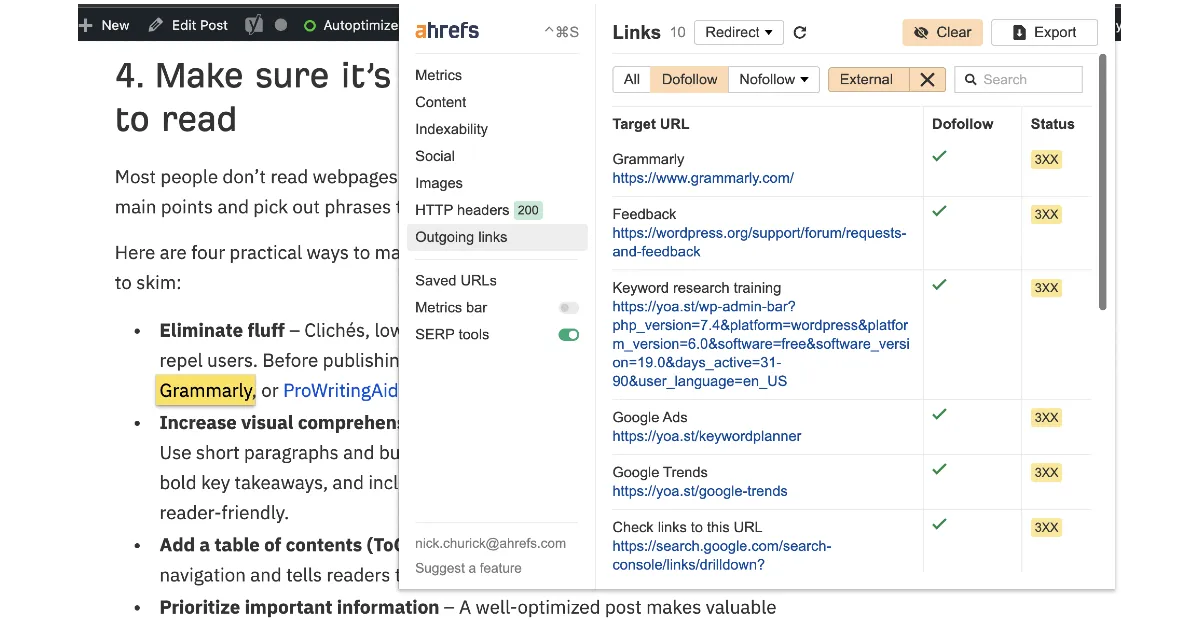
Task: Turn off the SERP tools toggle
Action: point(568,334)
